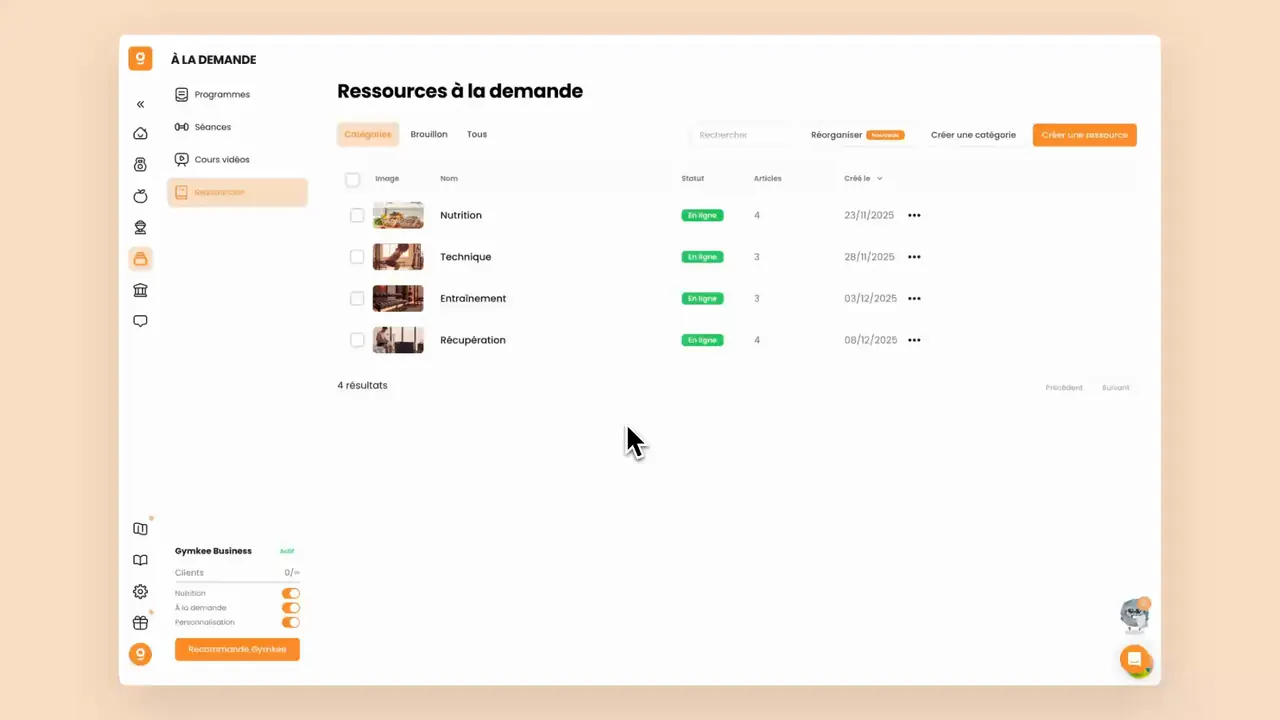This screenshot has width=1280, height=720.
Task: Collapse the sidebar with double chevron icon
Action: (x=140, y=104)
